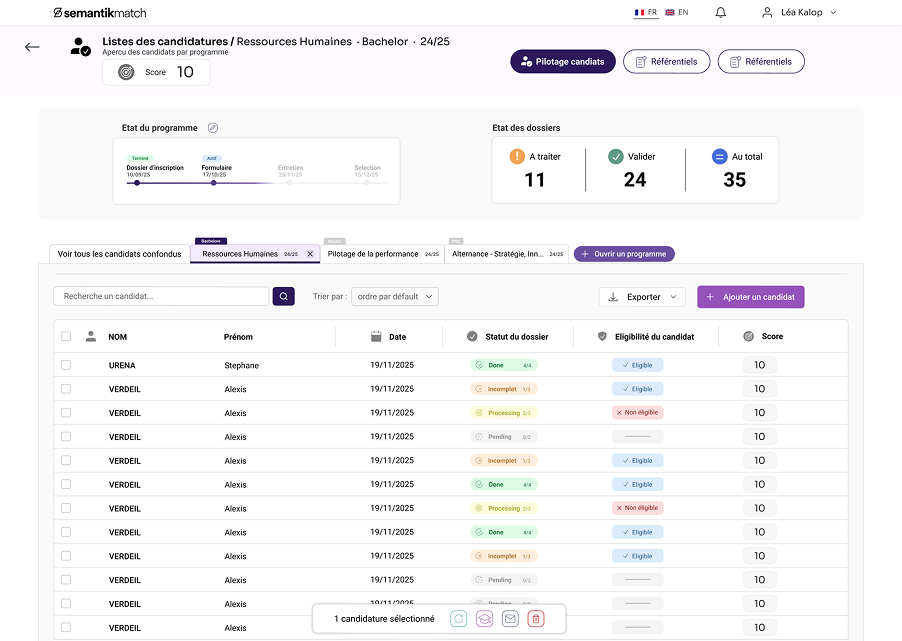This screenshot has height=641, width=902.
Task: Click the refresh icon in the selection bar
Action: point(459,619)
